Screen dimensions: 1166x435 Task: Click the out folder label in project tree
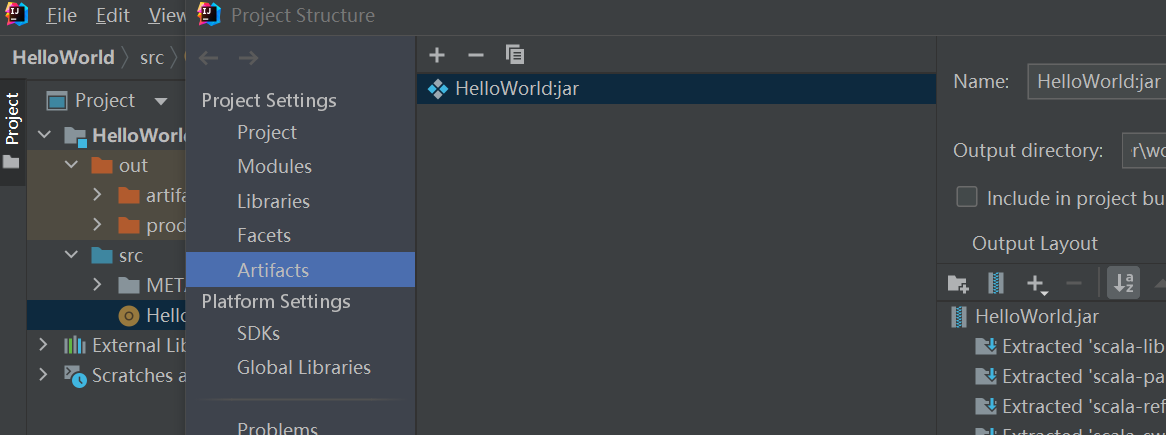click(x=134, y=165)
